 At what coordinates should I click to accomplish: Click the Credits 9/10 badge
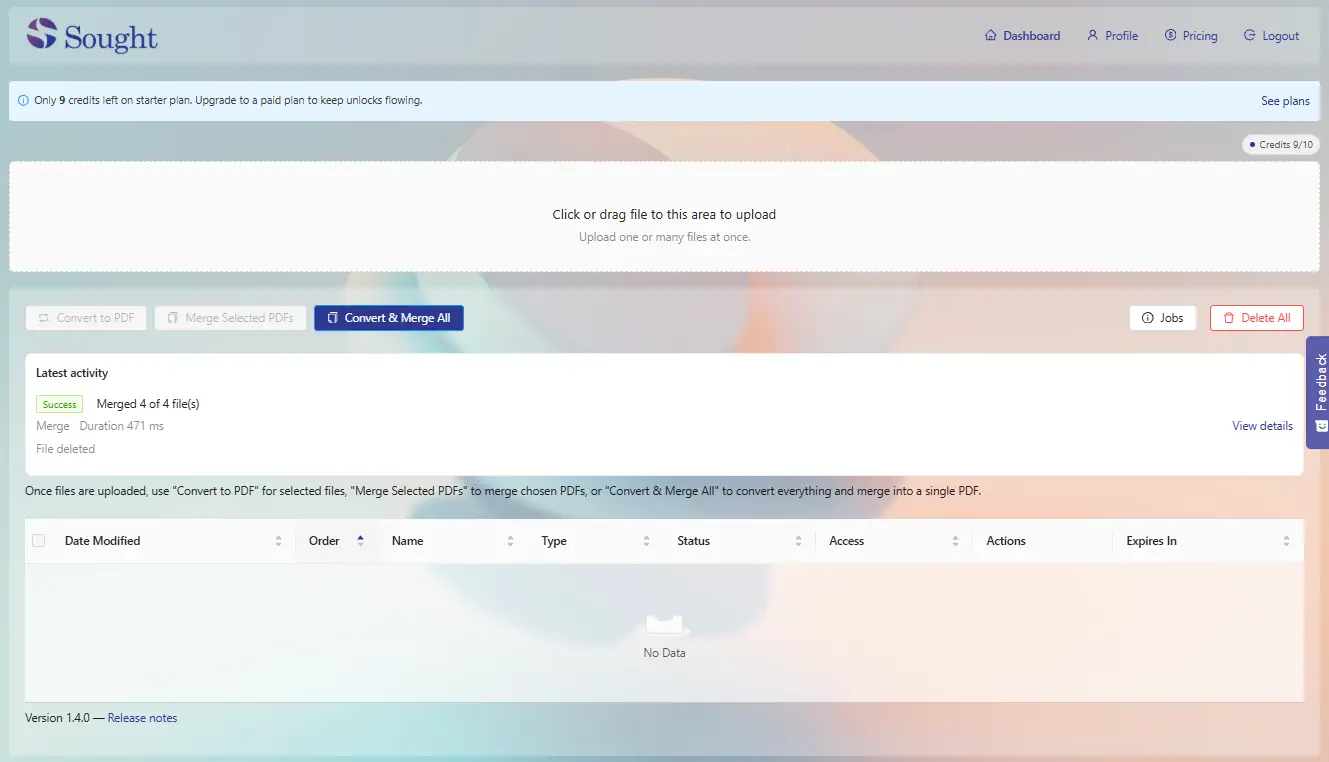1280,145
